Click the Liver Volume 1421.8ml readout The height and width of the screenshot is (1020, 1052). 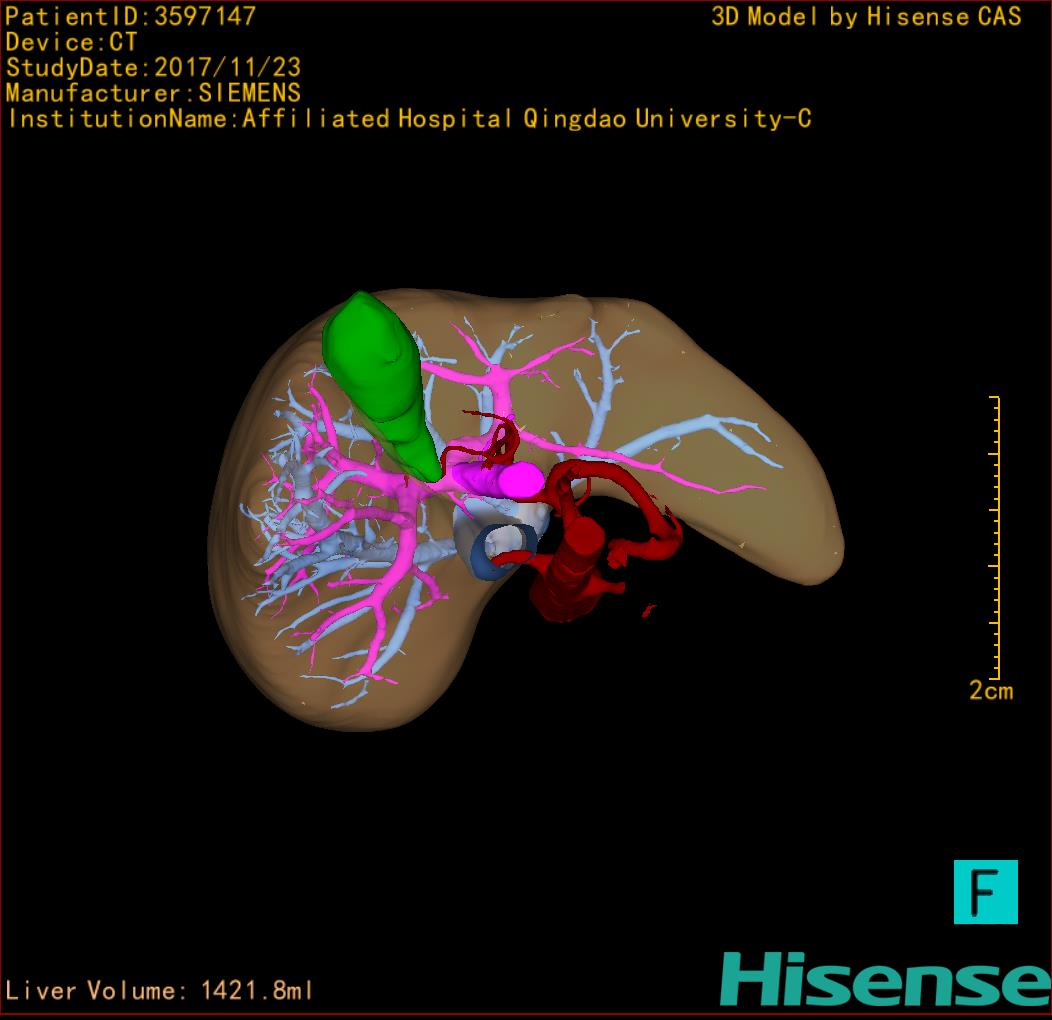tap(160, 991)
